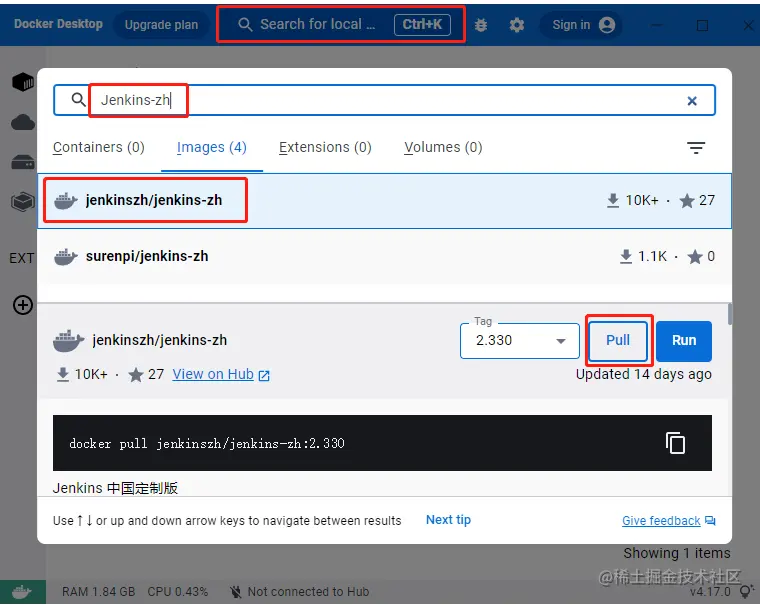Clear the search field with the X icon

692,100
